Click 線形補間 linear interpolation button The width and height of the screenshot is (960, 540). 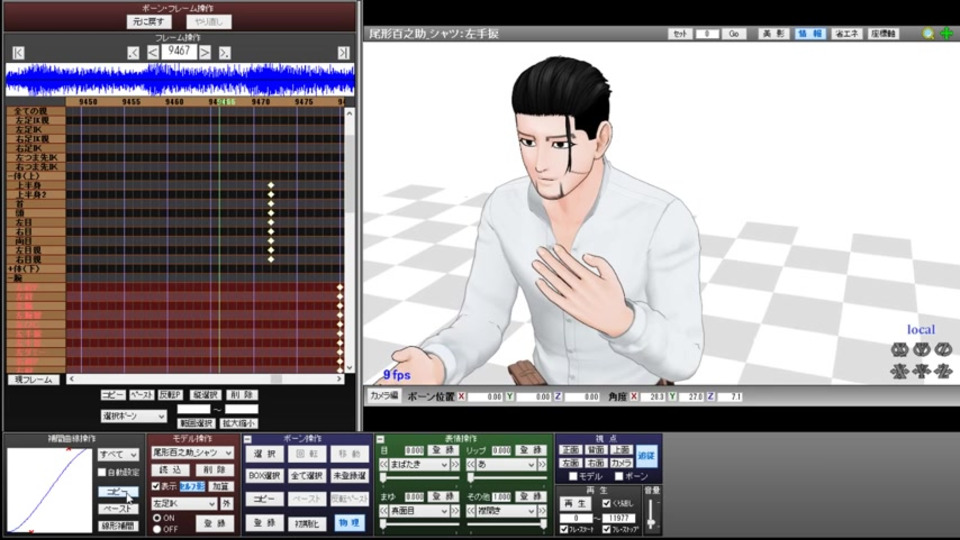tap(118, 526)
